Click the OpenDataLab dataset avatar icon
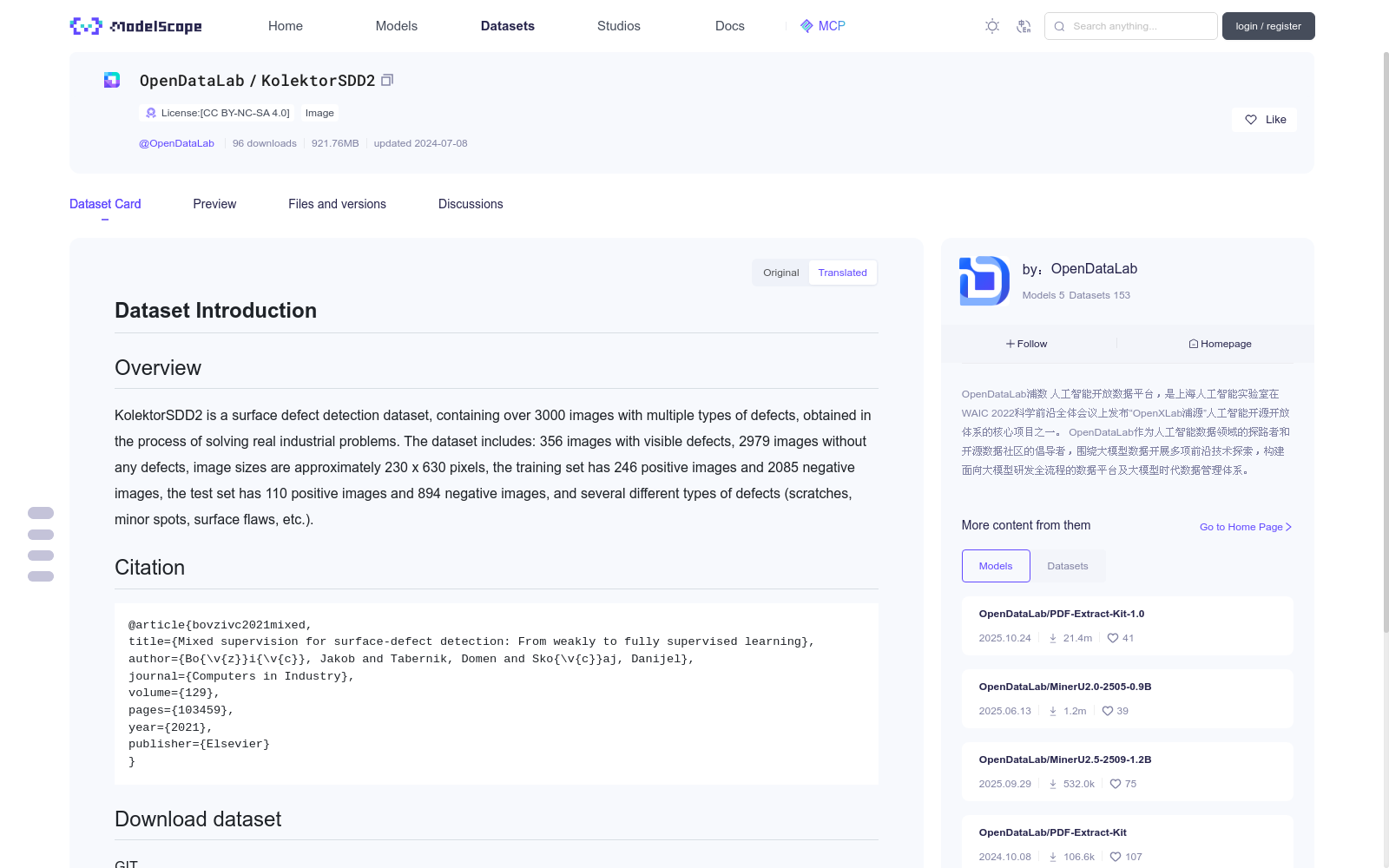This screenshot has width=1389, height=868. pyautogui.click(x=112, y=80)
